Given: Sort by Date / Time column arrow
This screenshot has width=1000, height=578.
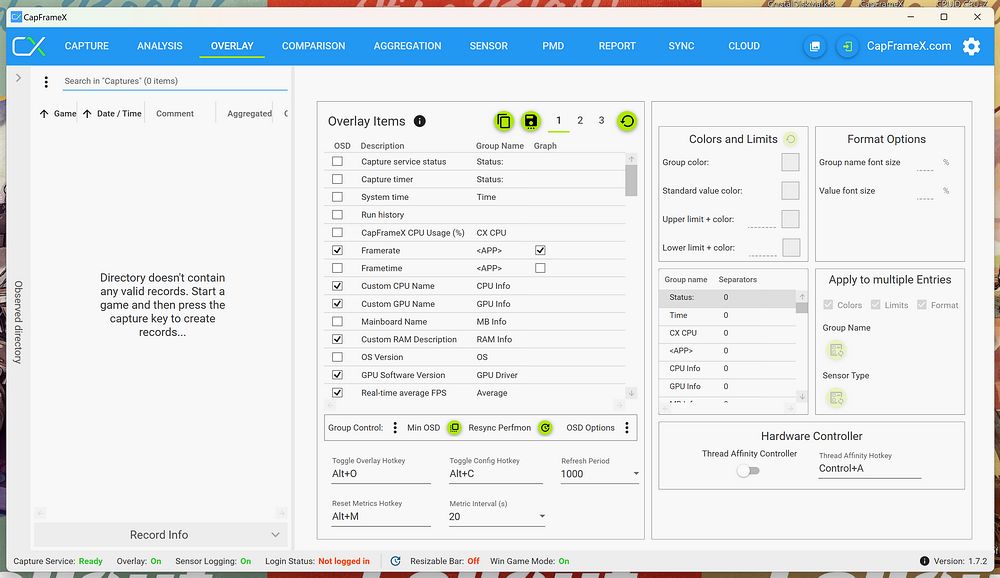Looking at the screenshot, I should click(87, 114).
